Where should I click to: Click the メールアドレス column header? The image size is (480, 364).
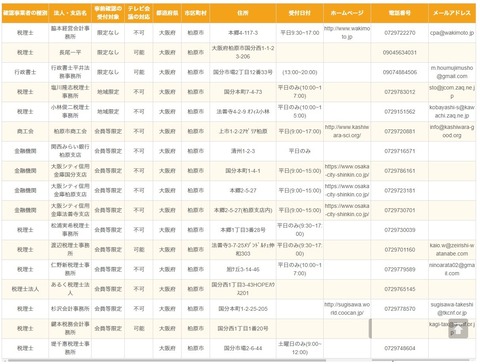coord(452,13)
